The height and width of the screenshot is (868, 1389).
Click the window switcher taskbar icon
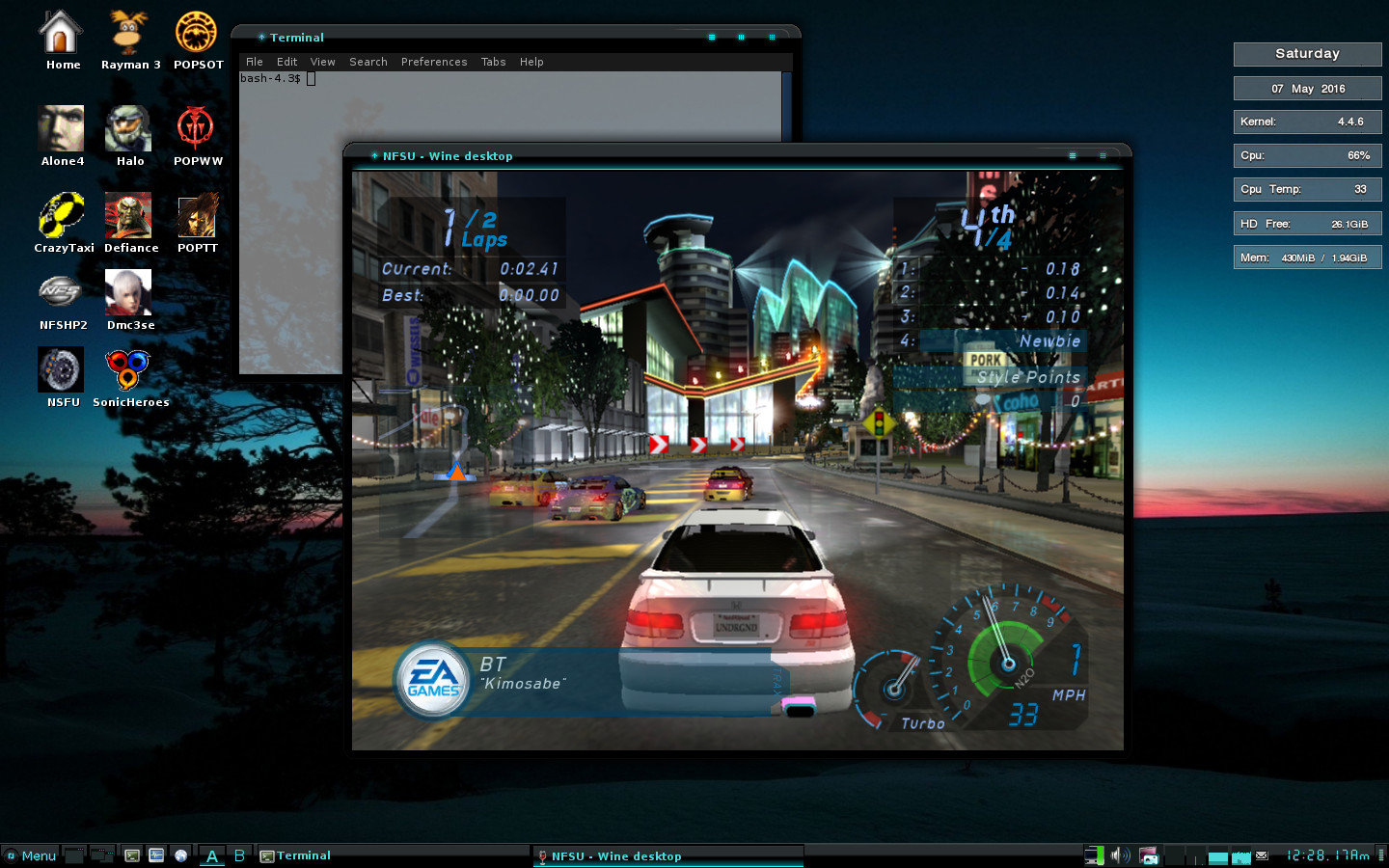[x=102, y=855]
